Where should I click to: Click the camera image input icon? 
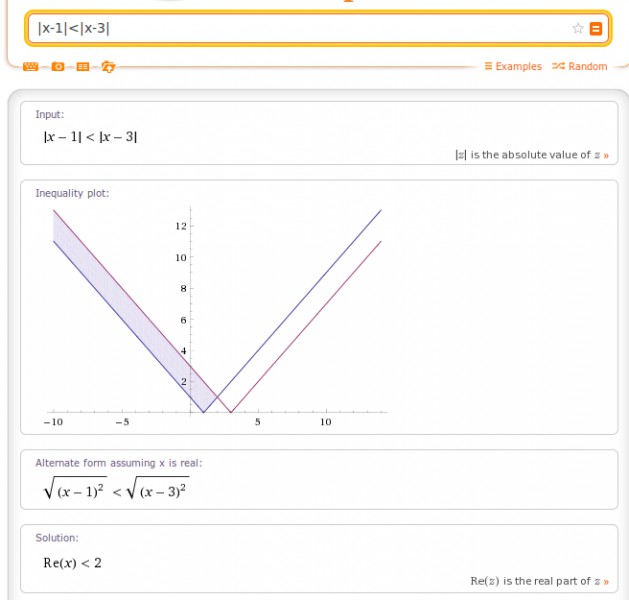point(58,67)
